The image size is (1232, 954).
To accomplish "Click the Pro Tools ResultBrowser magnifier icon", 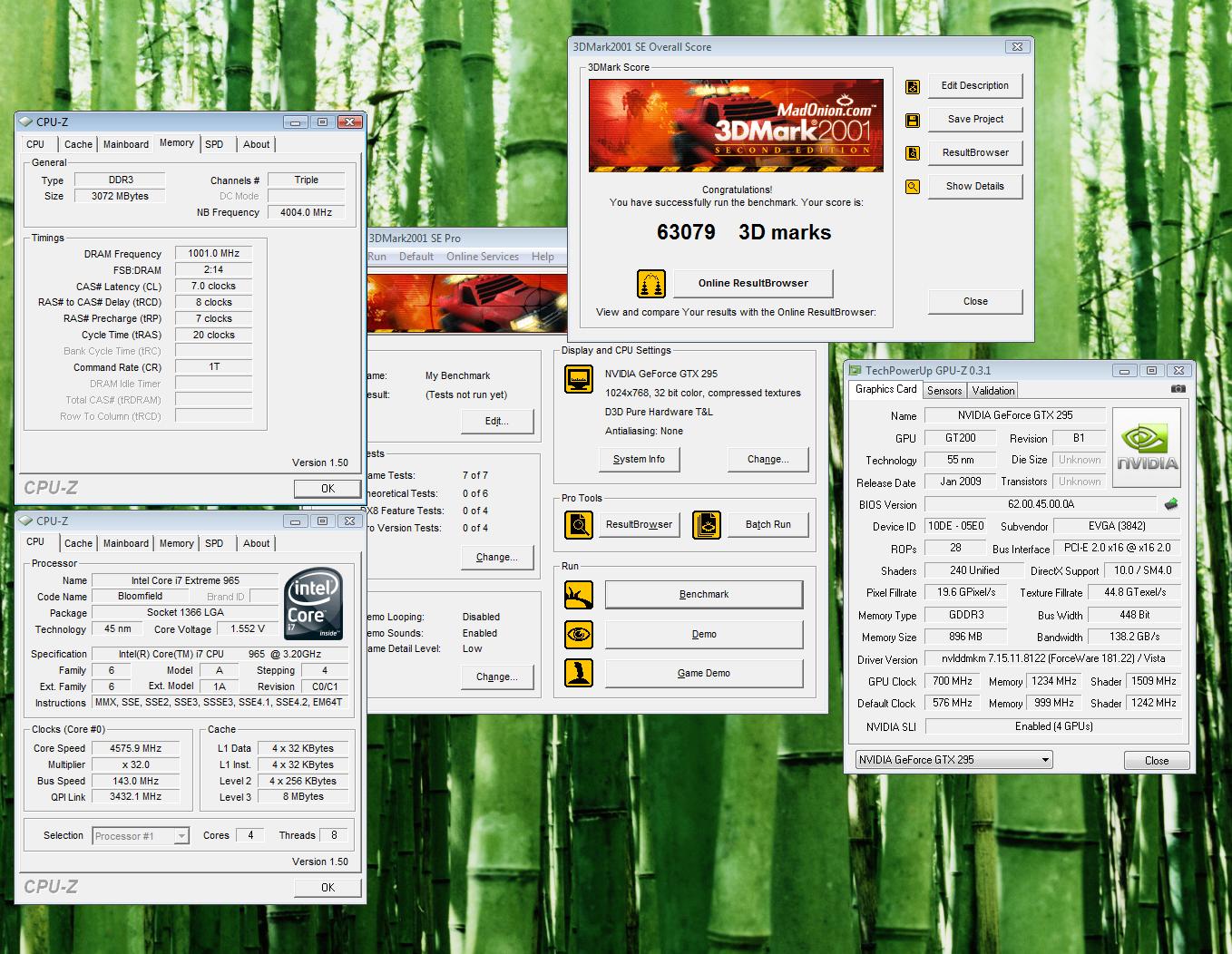I will [579, 525].
